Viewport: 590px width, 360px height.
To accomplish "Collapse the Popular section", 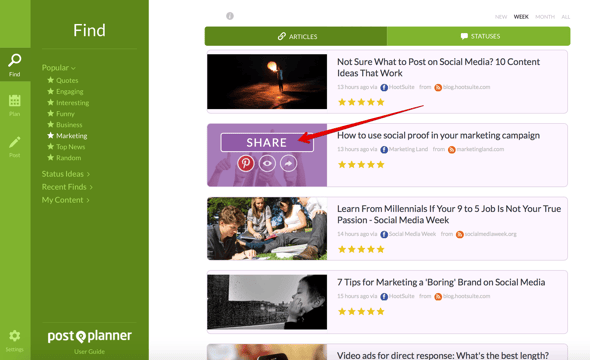I will [x=59, y=68].
